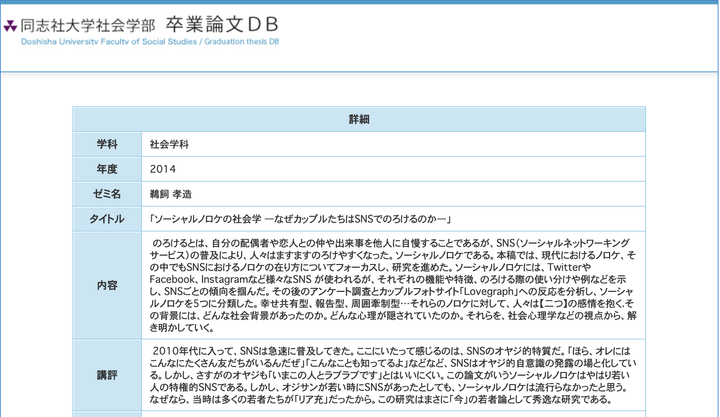Click the ゼミ名 row label
This screenshot has width=720, height=417.
107,194
